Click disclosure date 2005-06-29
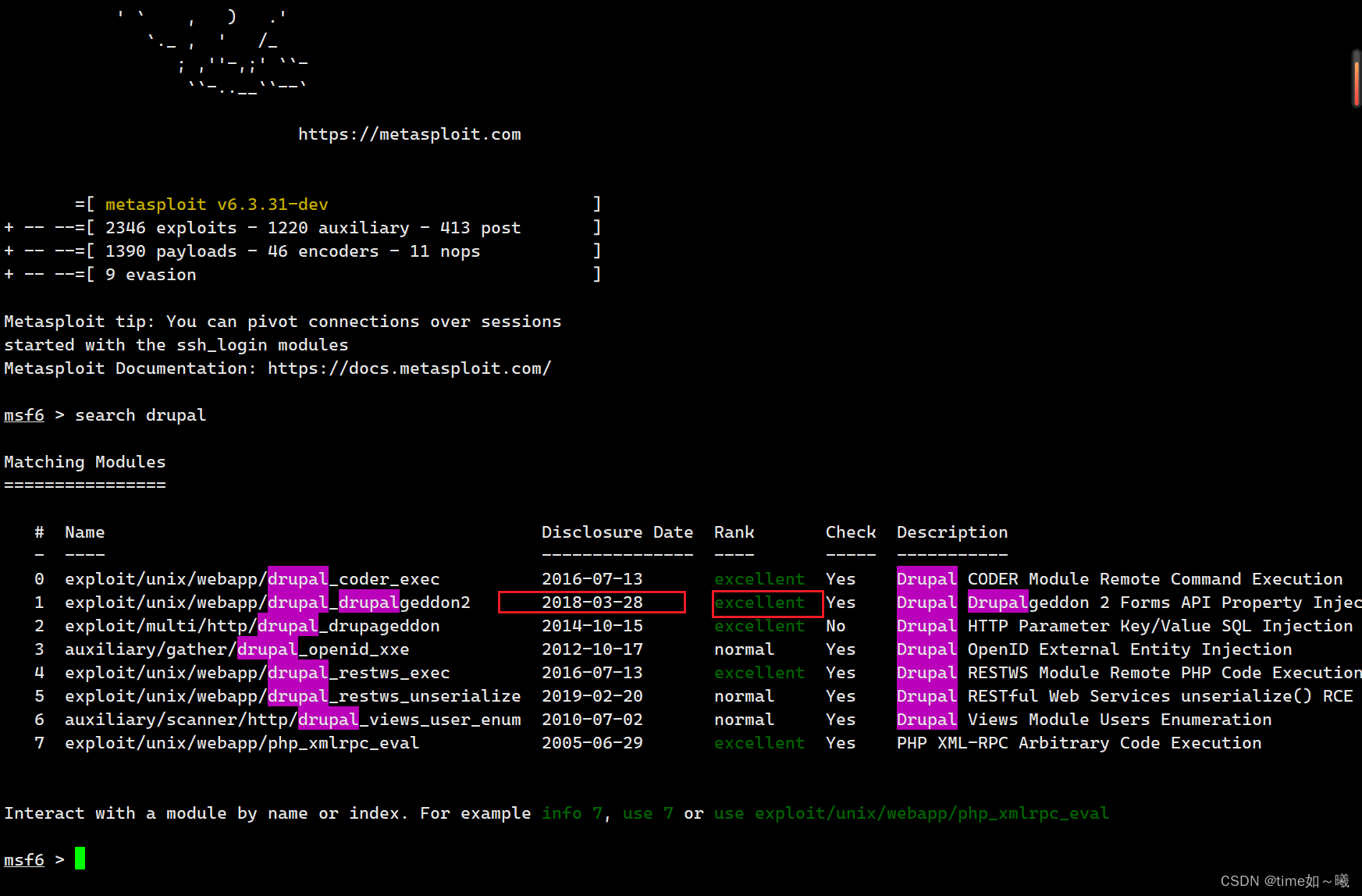This screenshot has height=896, width=1362. 592,743
